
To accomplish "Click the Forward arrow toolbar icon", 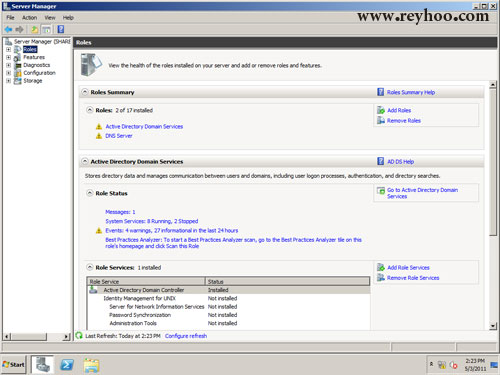I will [x=19, y=29].
